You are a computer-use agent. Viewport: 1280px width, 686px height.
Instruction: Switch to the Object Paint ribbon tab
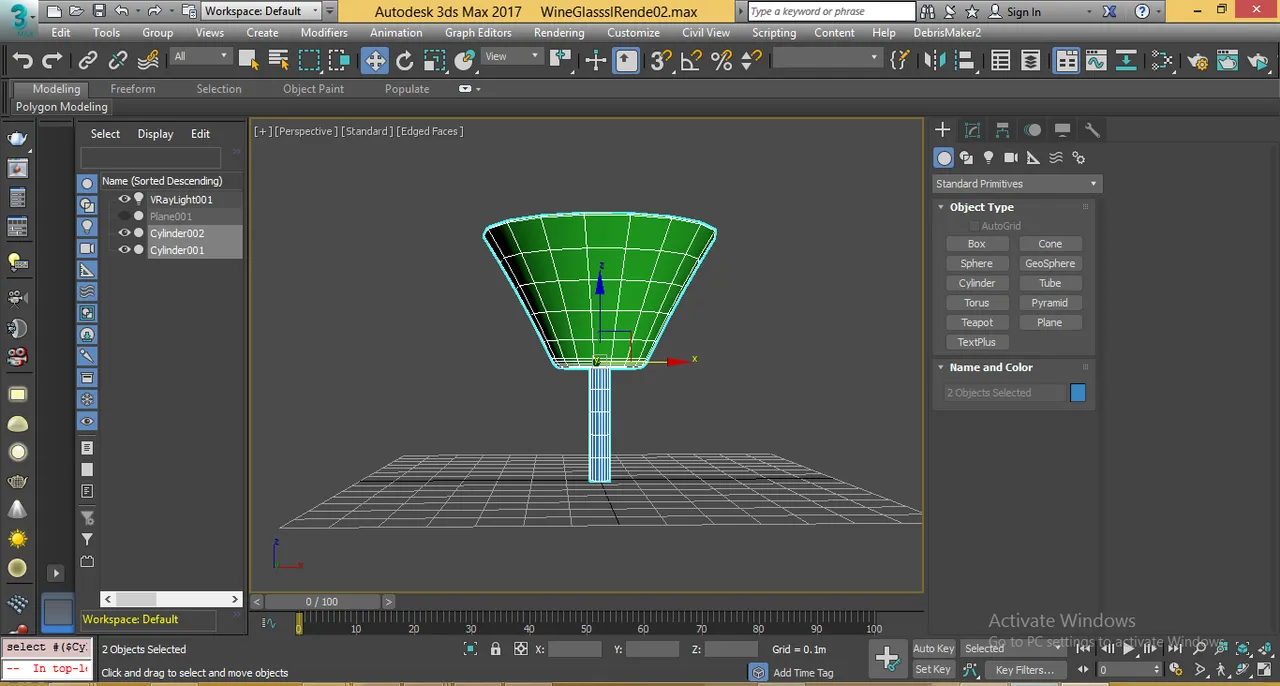coord(313,89)
